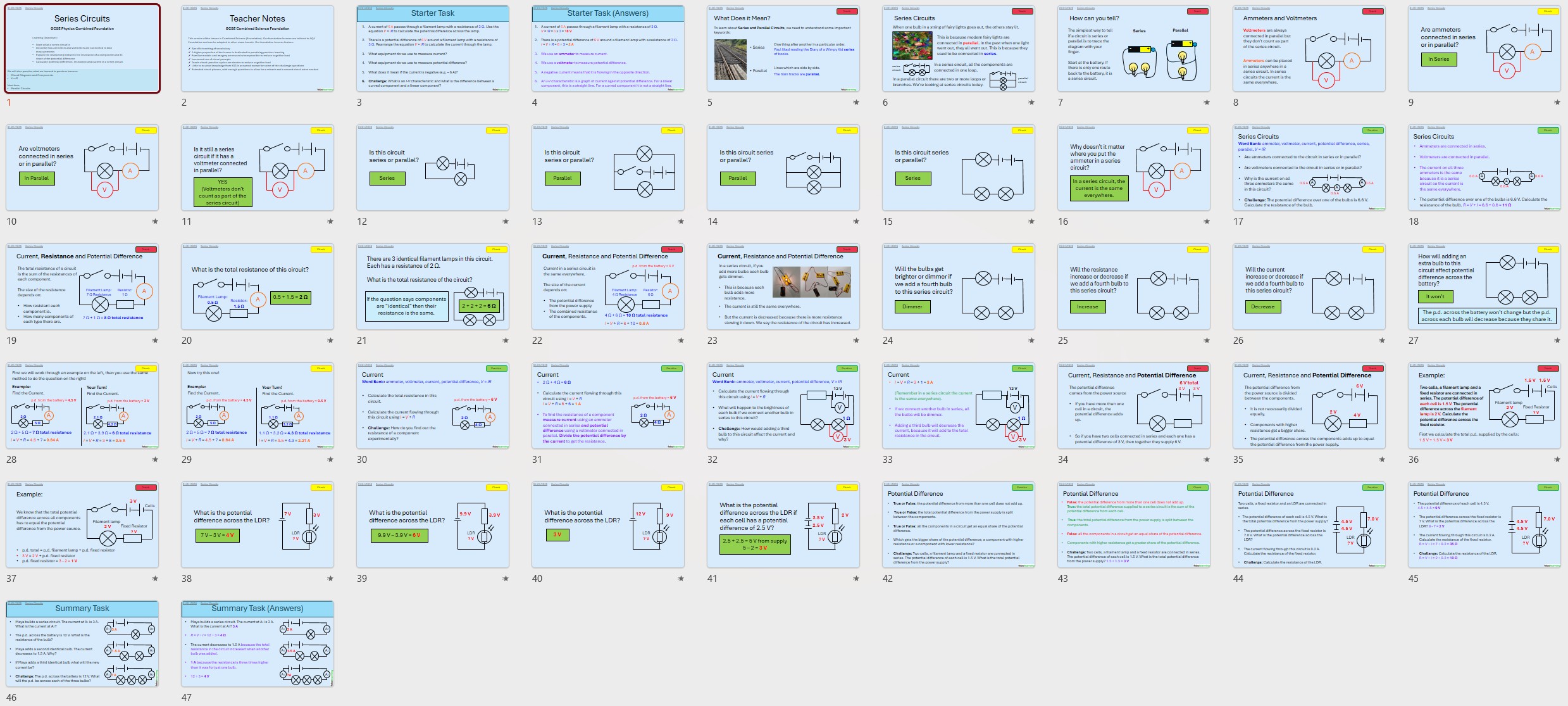Click the animation star under slide 5

tap(856, 103)
